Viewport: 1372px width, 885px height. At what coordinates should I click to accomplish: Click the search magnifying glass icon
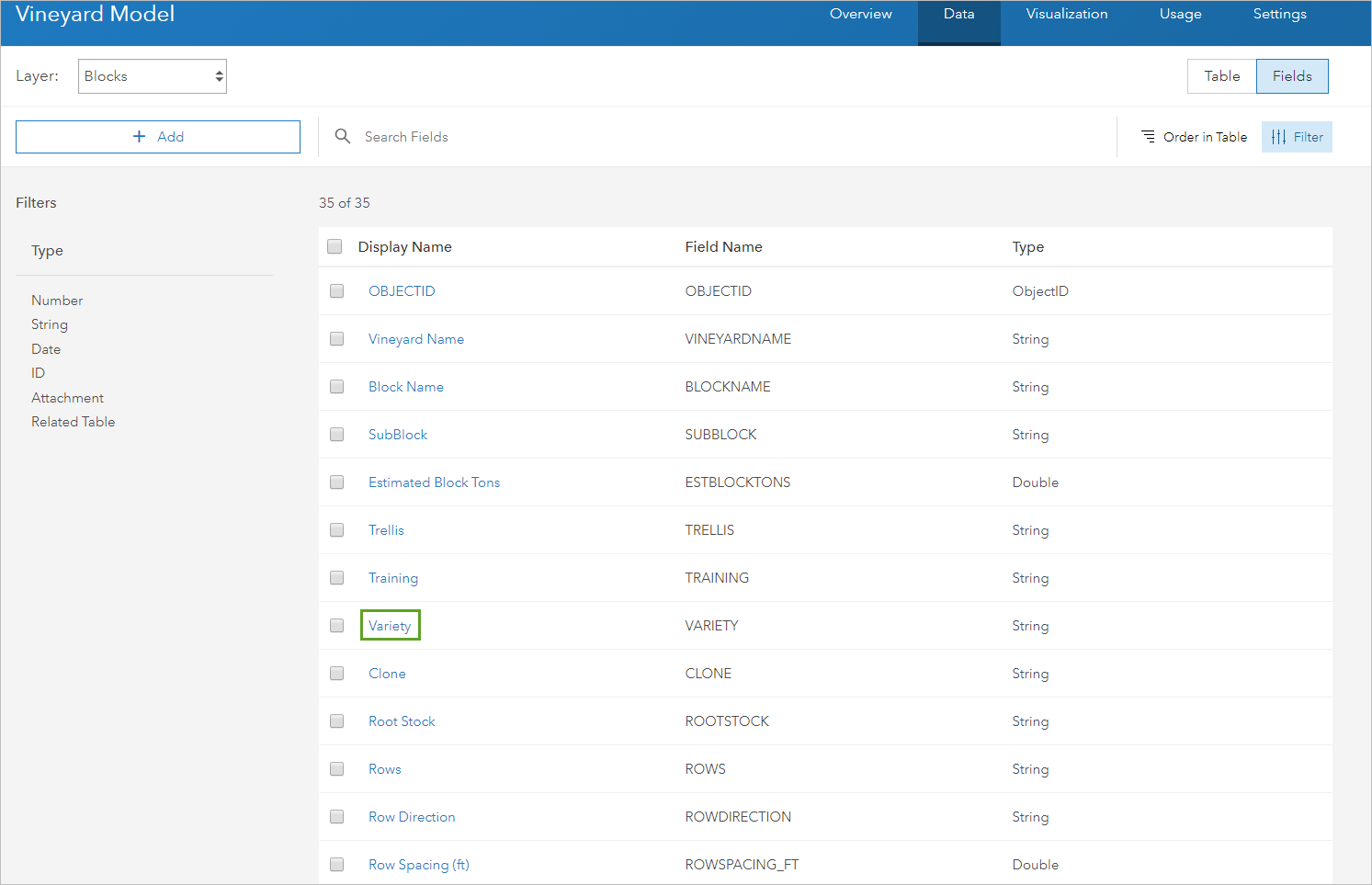point(343,136)
